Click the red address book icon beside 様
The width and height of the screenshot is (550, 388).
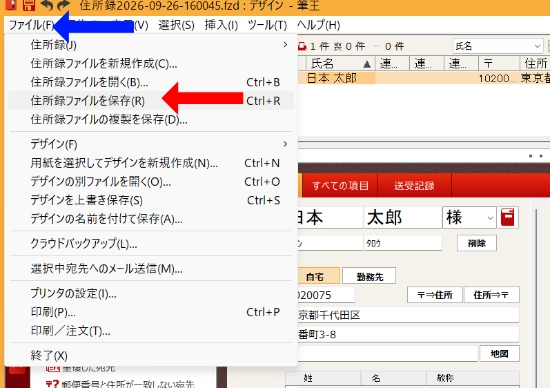[508, 217]
